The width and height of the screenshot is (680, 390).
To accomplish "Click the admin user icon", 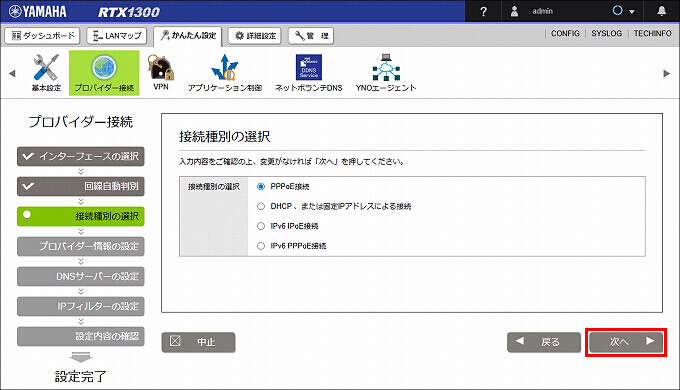I will coord(514,11).
